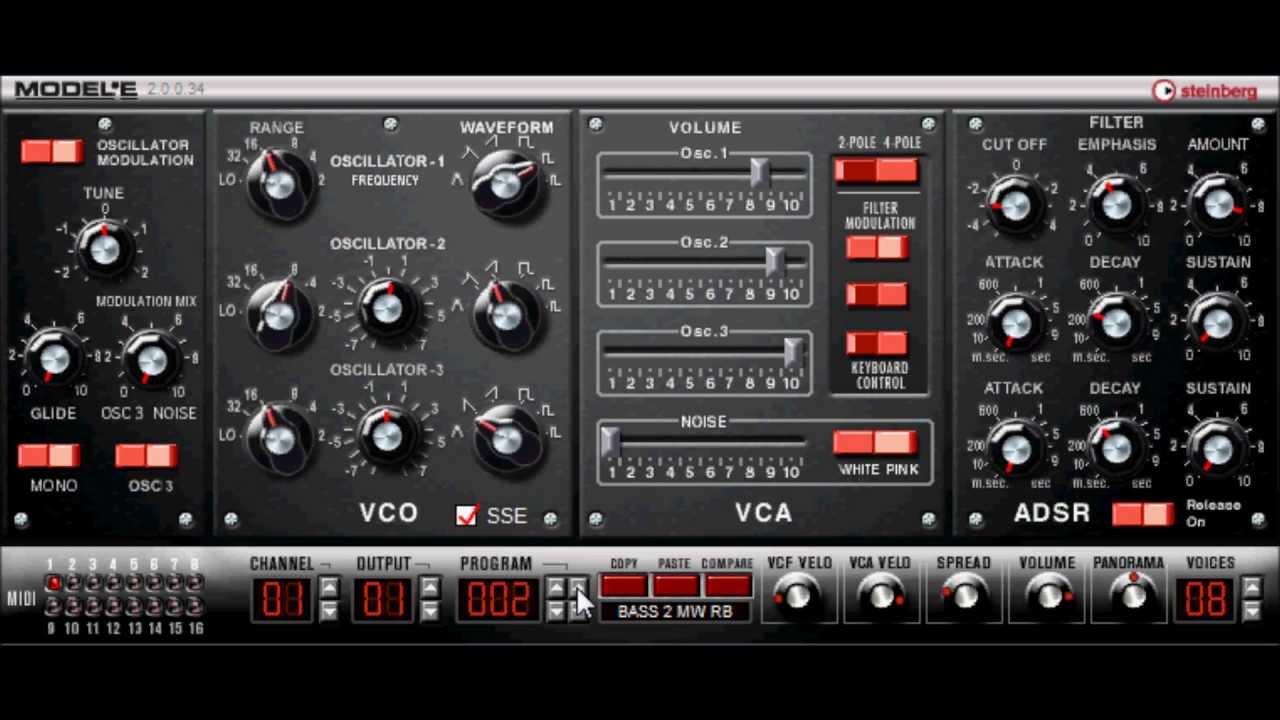1280x720 pixels.
Task: Decrease the Output with the down arrow
Action: tap(429, 609)
